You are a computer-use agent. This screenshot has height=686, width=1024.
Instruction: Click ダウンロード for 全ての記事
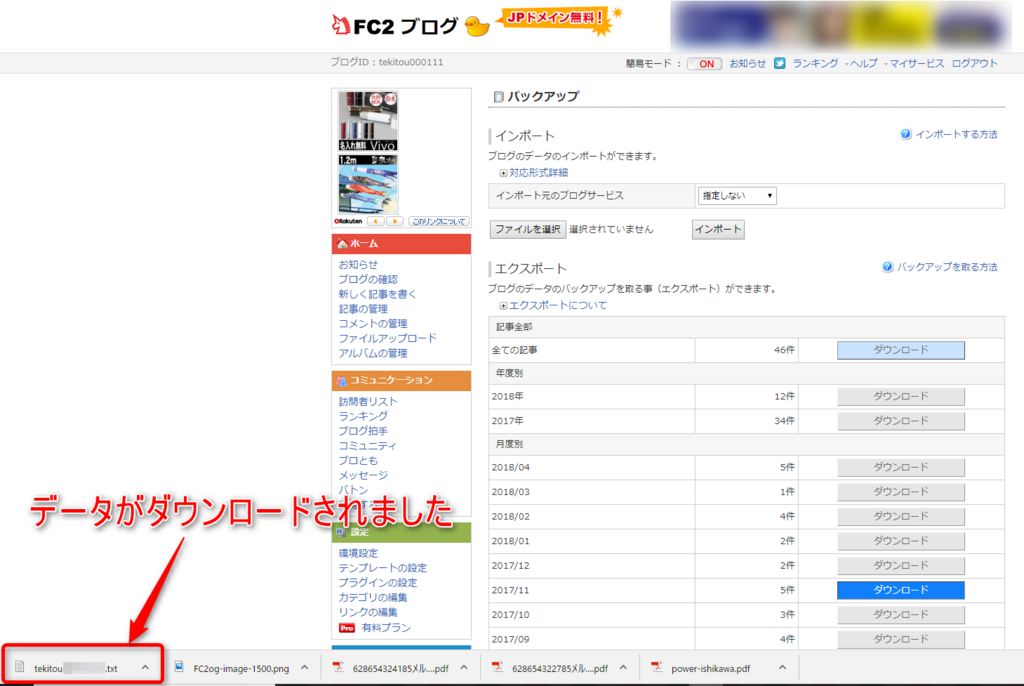900,350
